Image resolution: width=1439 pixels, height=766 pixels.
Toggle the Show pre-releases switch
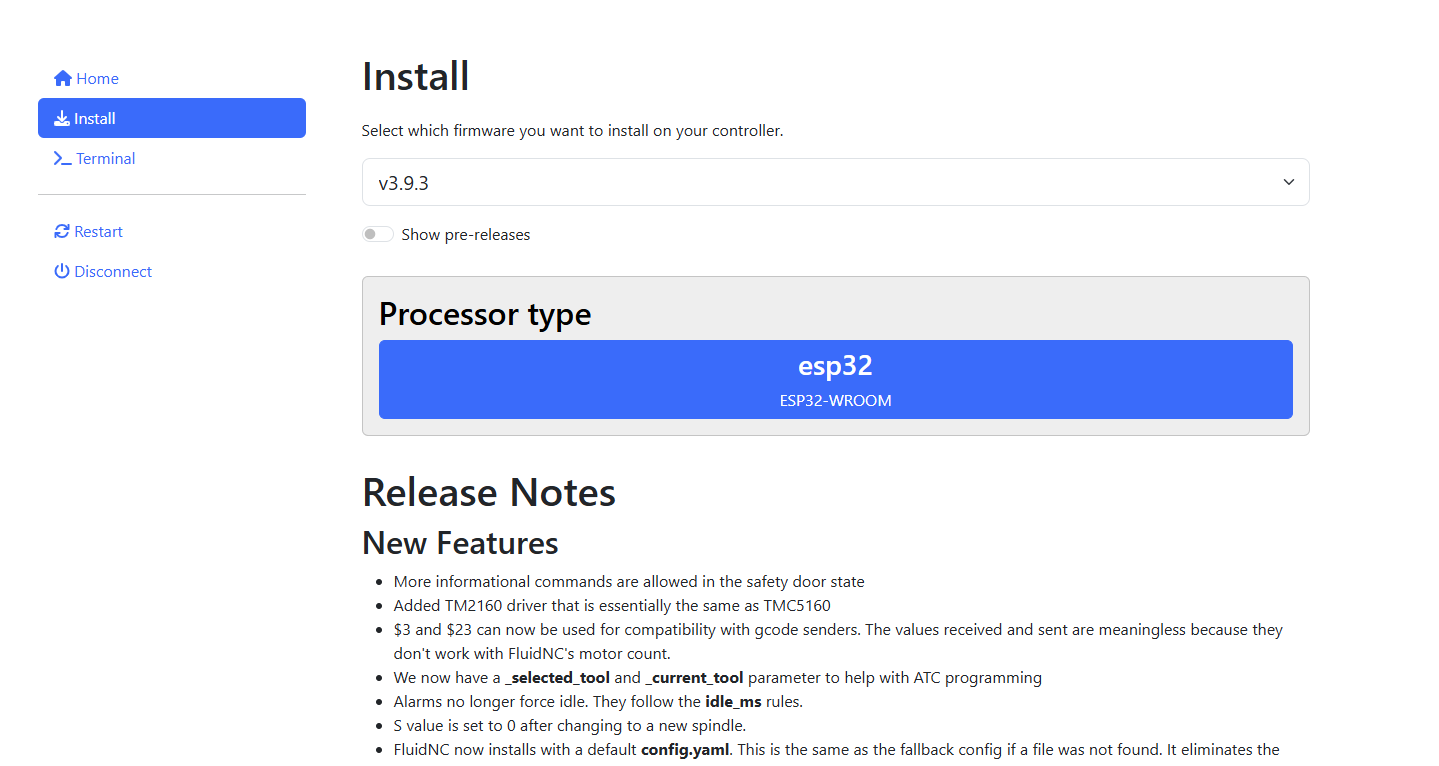[378, 234]
